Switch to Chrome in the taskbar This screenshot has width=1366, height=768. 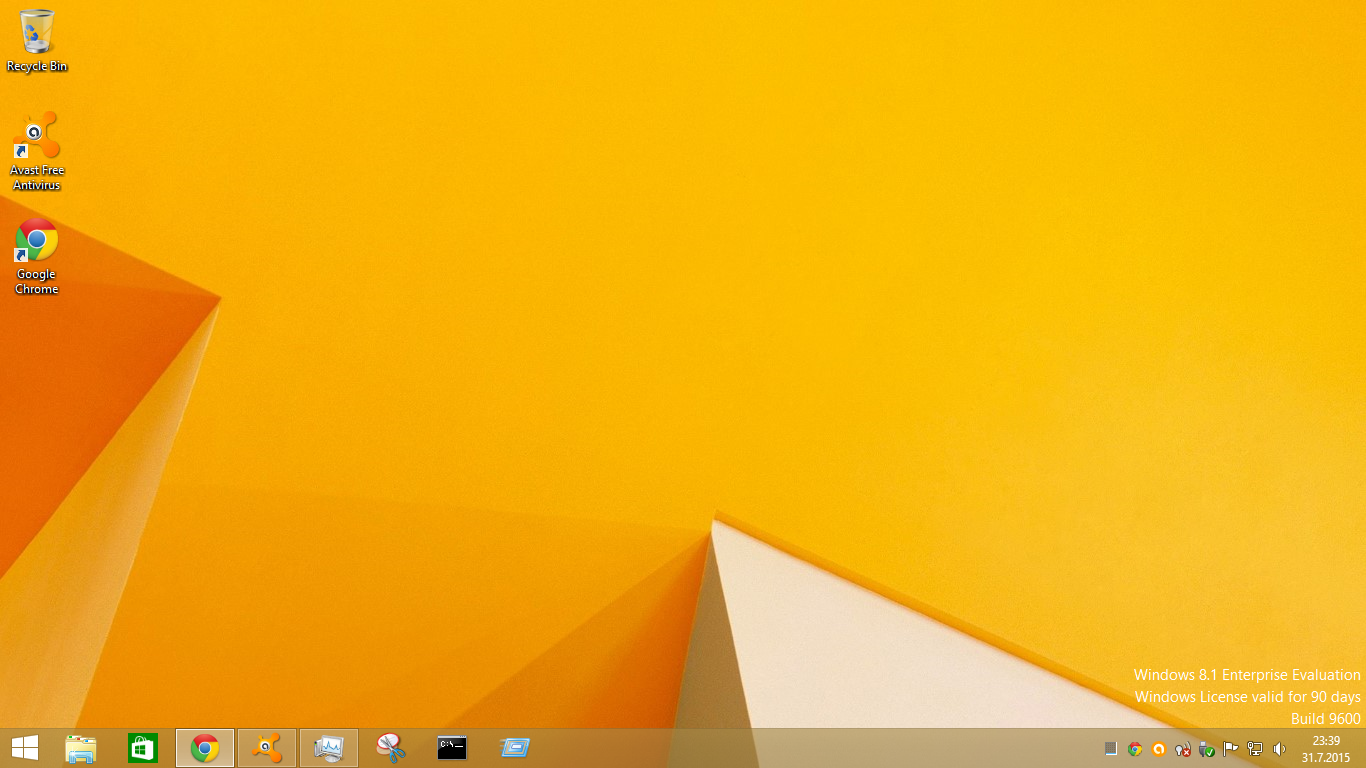(x=205, y=748)
